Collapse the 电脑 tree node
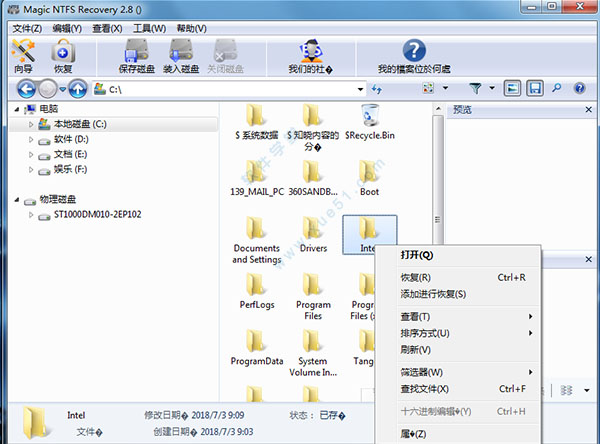This screenshot has width=600, height=444. pyautogui.click(x=17, y=109)
